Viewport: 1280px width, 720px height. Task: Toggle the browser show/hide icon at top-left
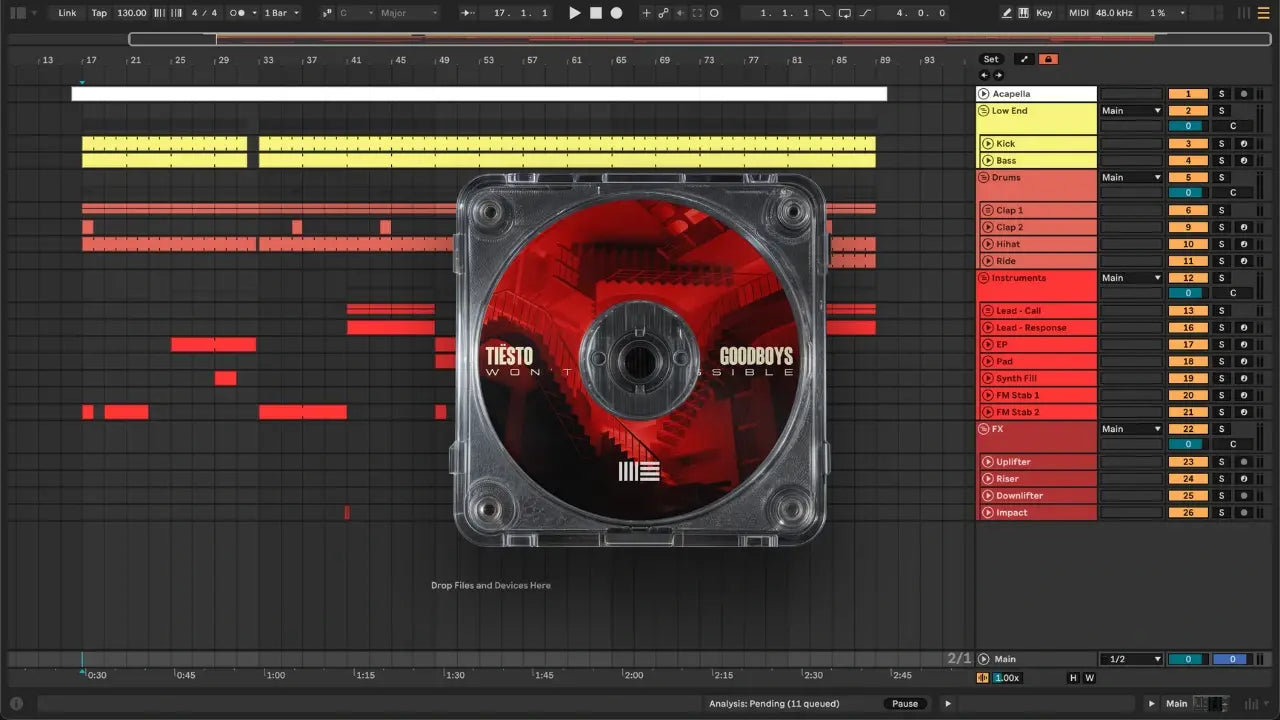pyautogui.click(x=17, y=13)
